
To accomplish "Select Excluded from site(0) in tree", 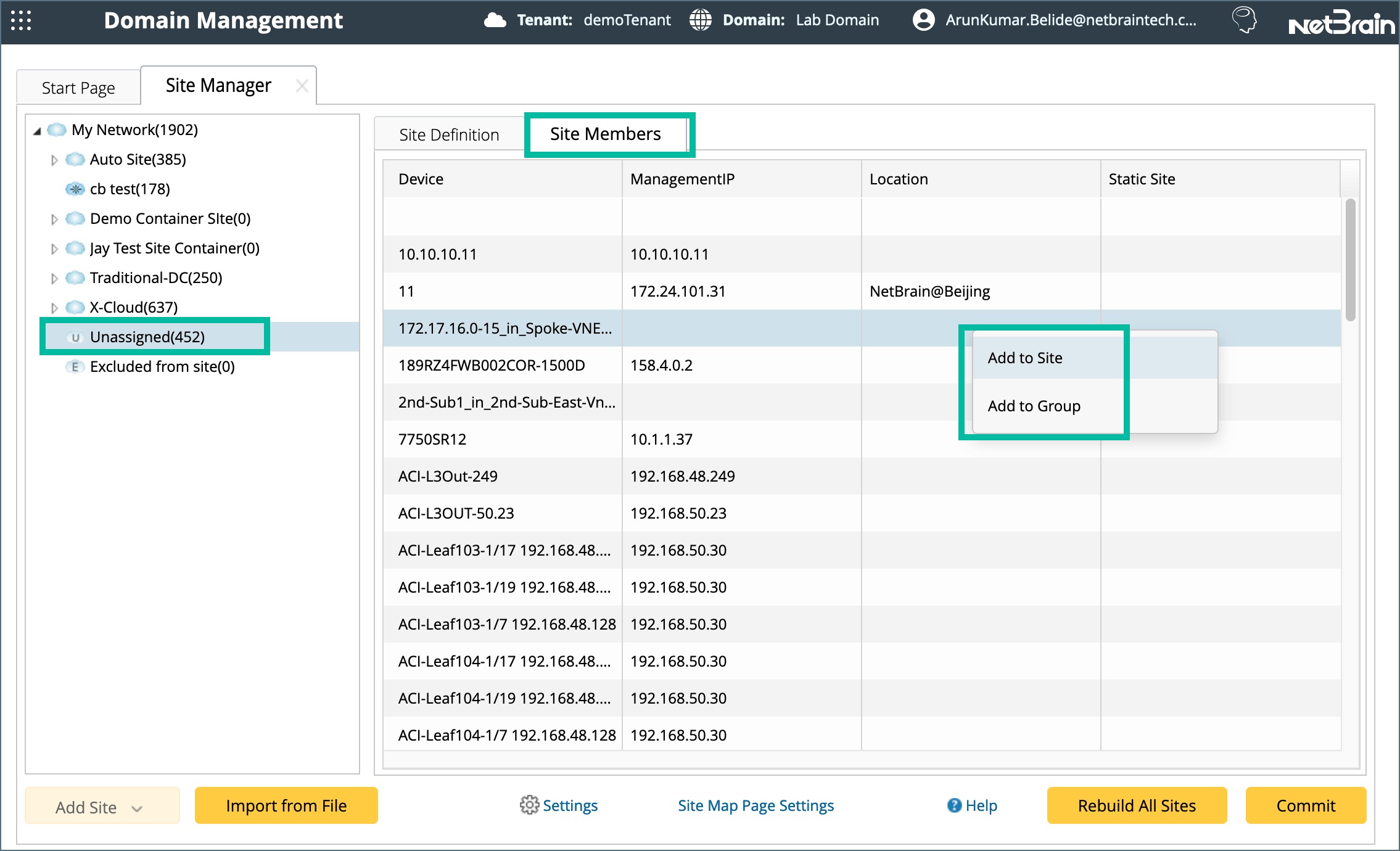I will [162, 366].
